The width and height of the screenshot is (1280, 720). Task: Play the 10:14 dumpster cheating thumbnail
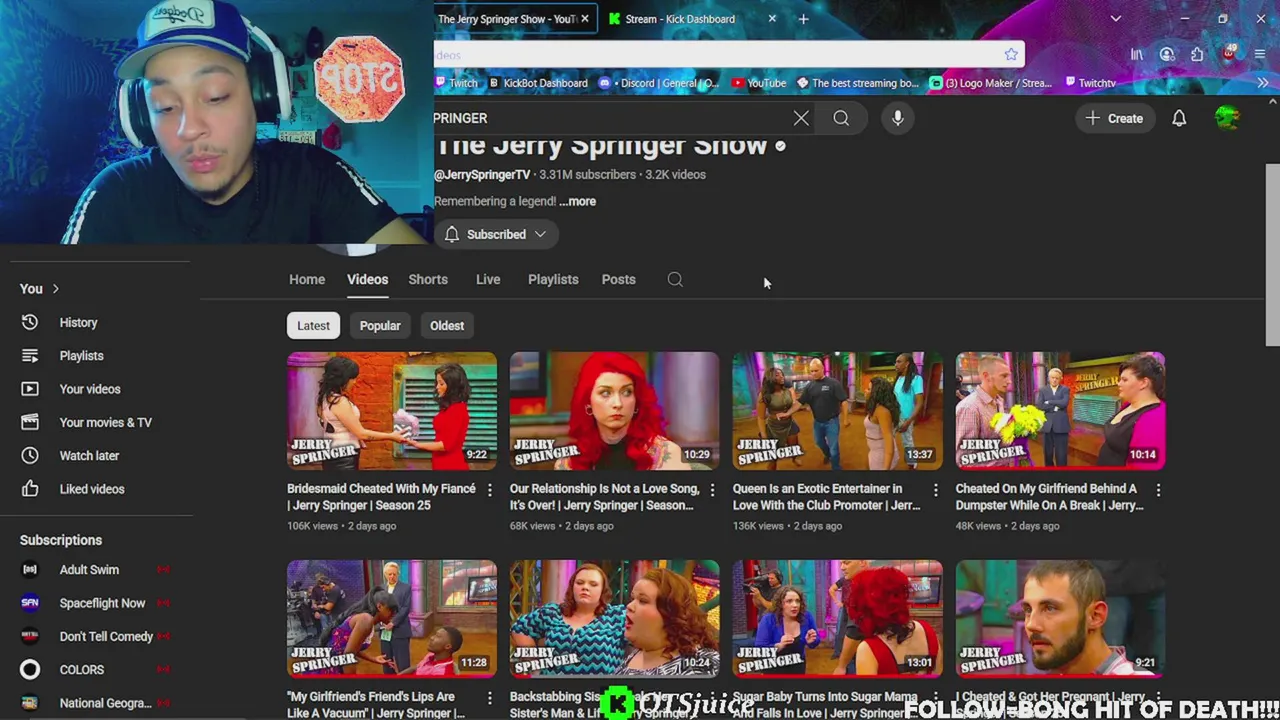tap(1060, 411)
